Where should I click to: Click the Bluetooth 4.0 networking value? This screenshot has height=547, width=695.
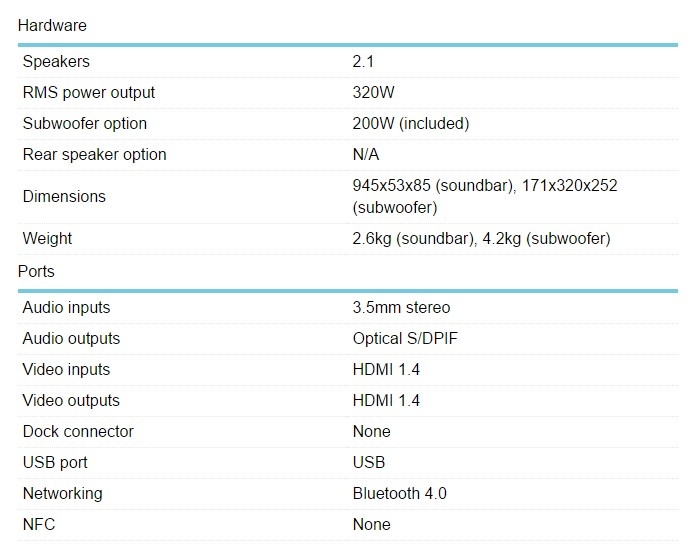(x=400, y=494)
